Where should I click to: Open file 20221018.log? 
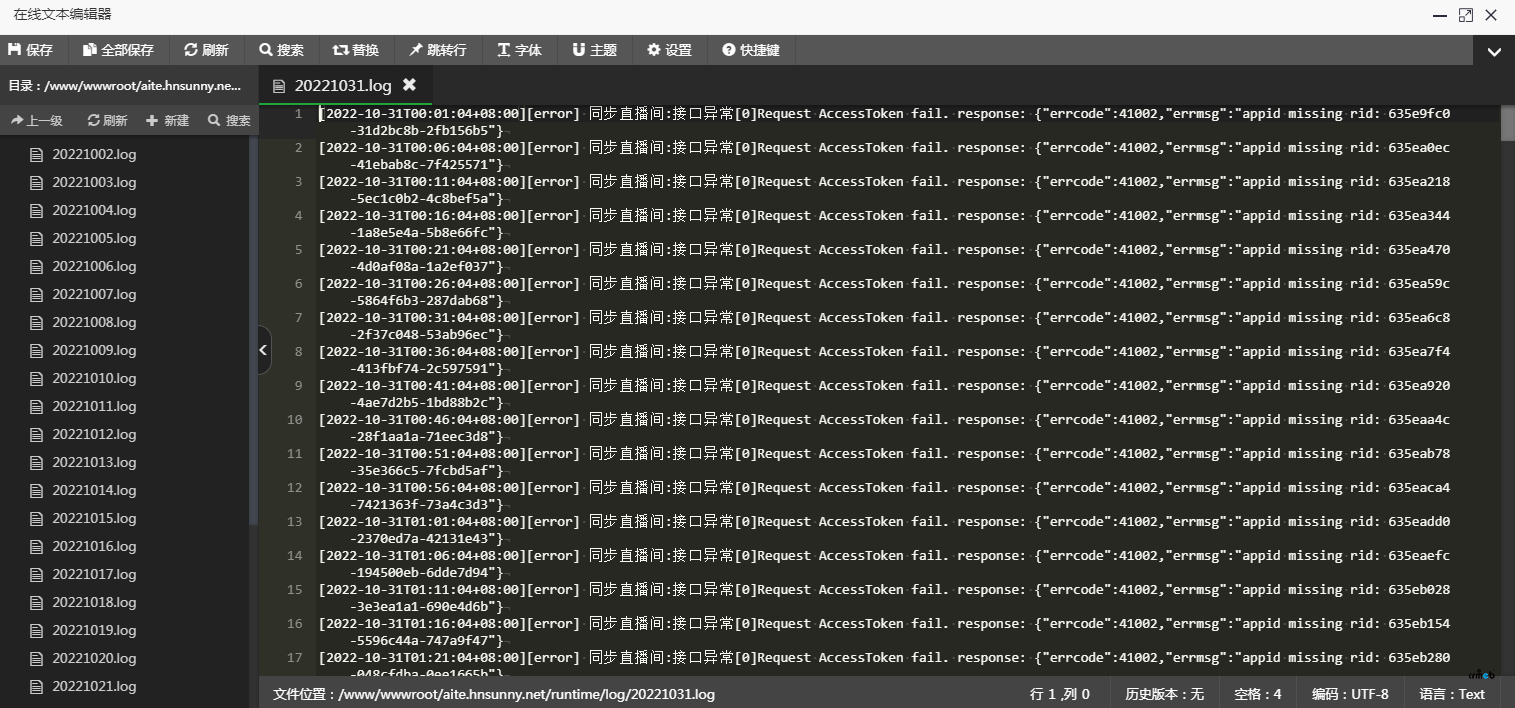pyautogui.click(x=94, y=602)
